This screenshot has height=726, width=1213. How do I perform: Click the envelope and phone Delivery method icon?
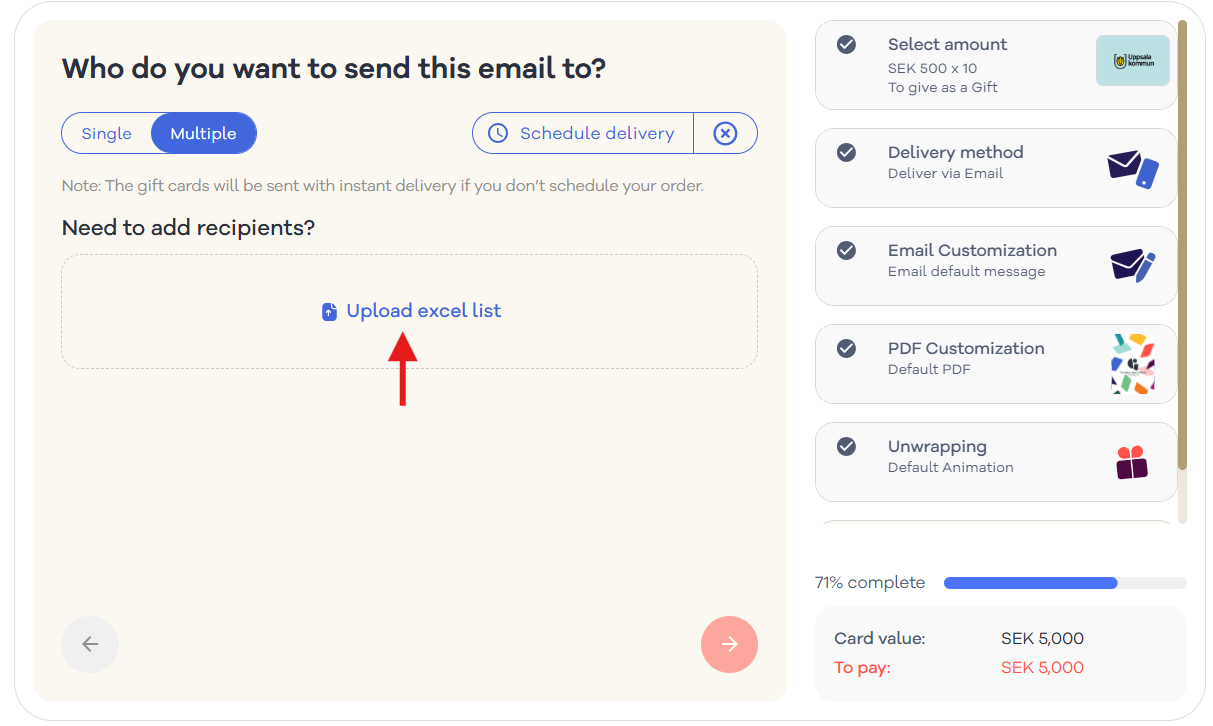click(1133, 169)
